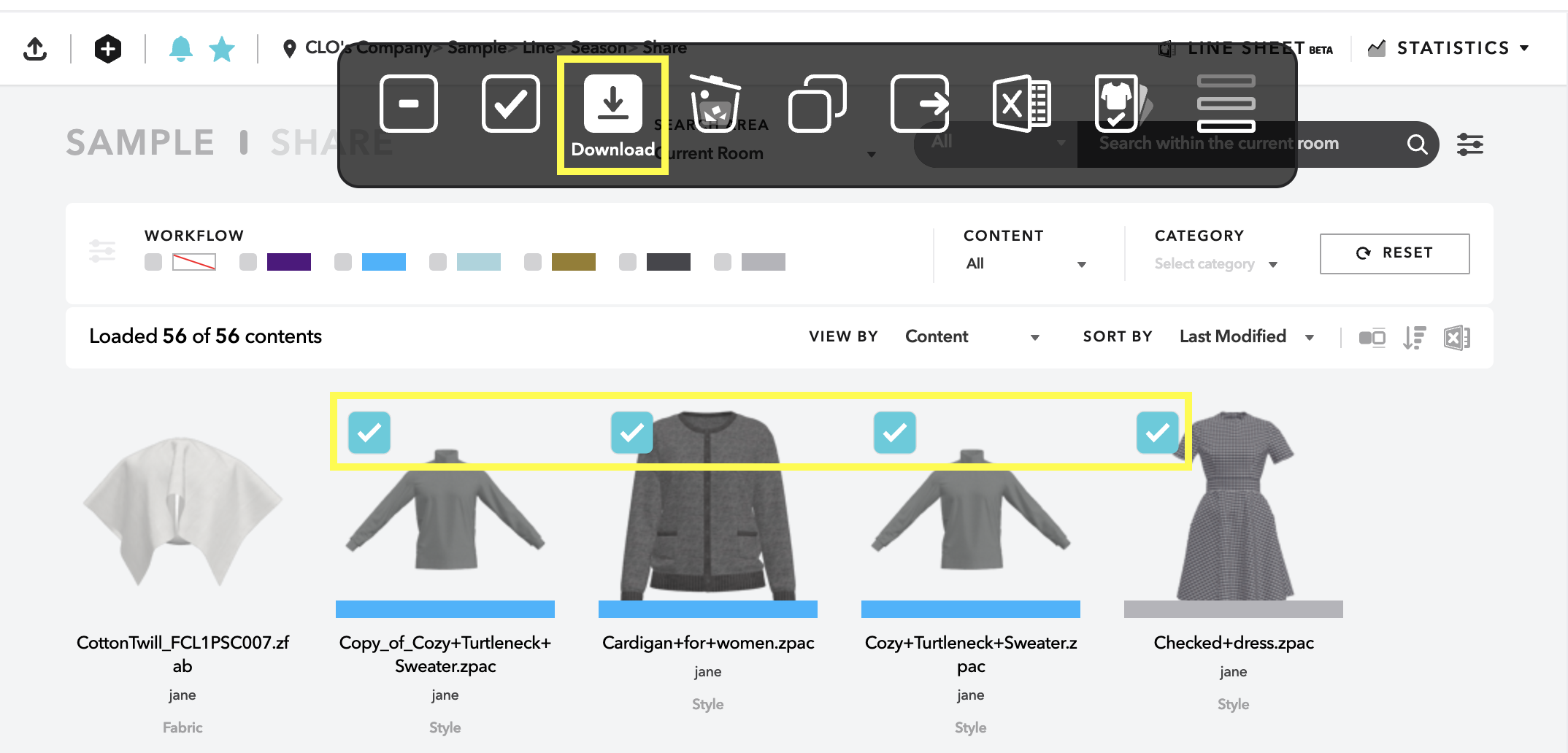Screen dimensions: 1568x753
Task: Open LINE SHEET beta
Action: 1246,49
